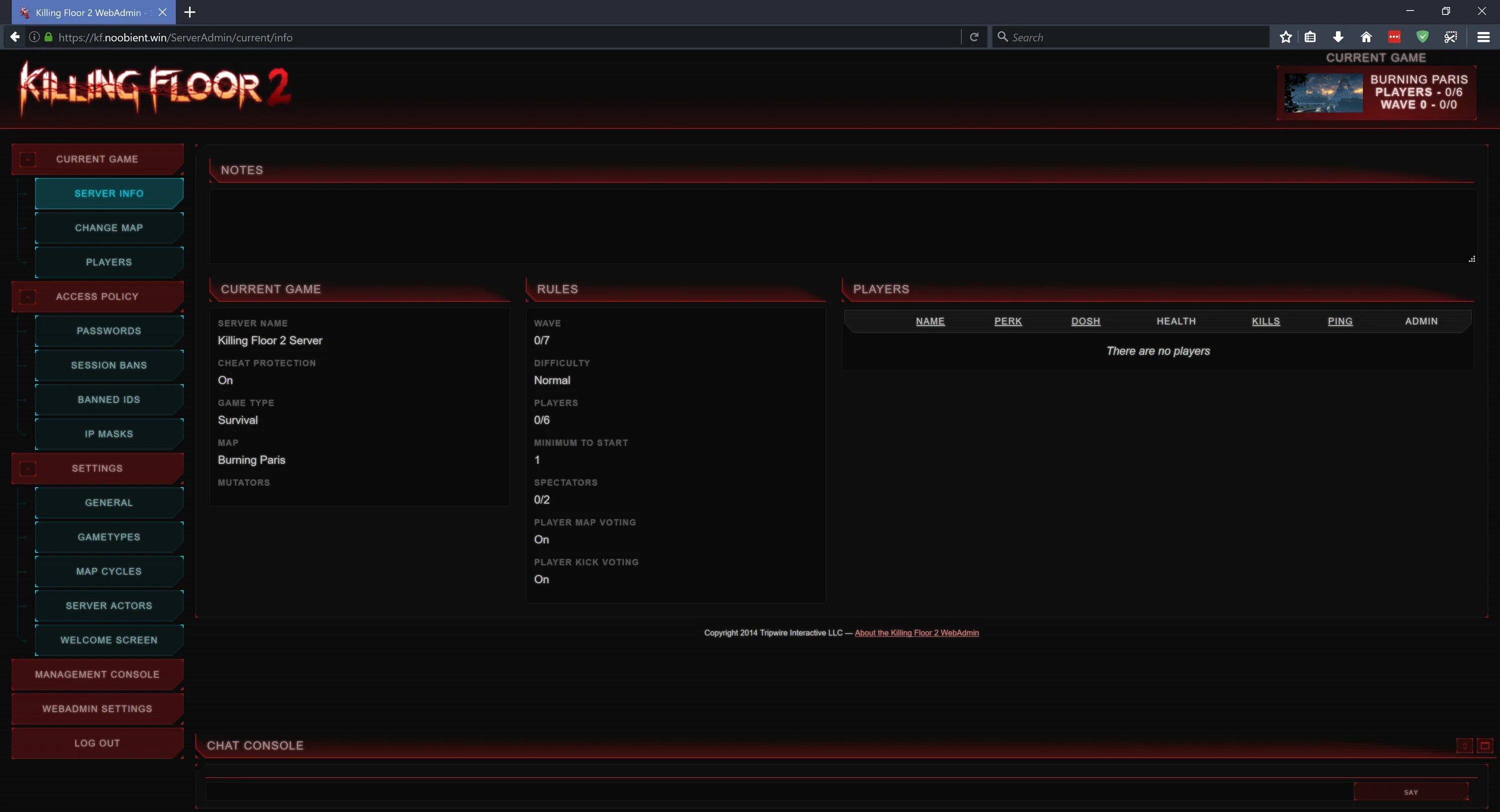This screenshot has height=812, width=1500.
Task: Collapse the Settings menu section
Action: 27,468
